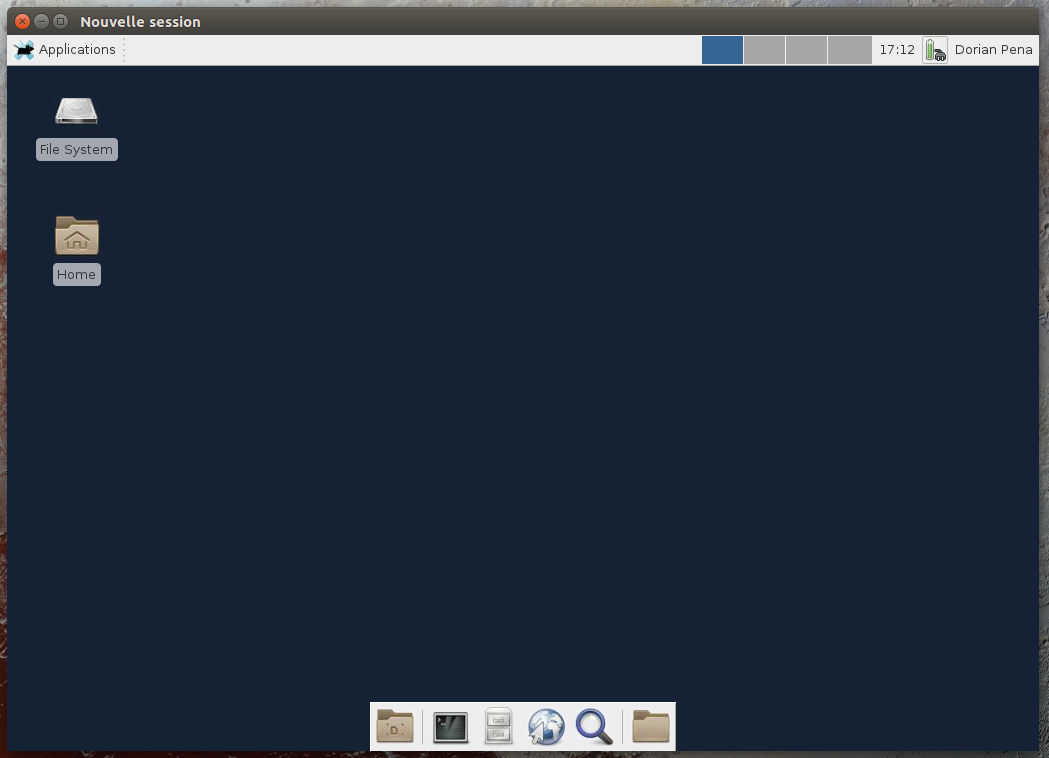1049x758 pixels.
Task: Switch to the fourth workspace in the pager
Action: (849, 49)
